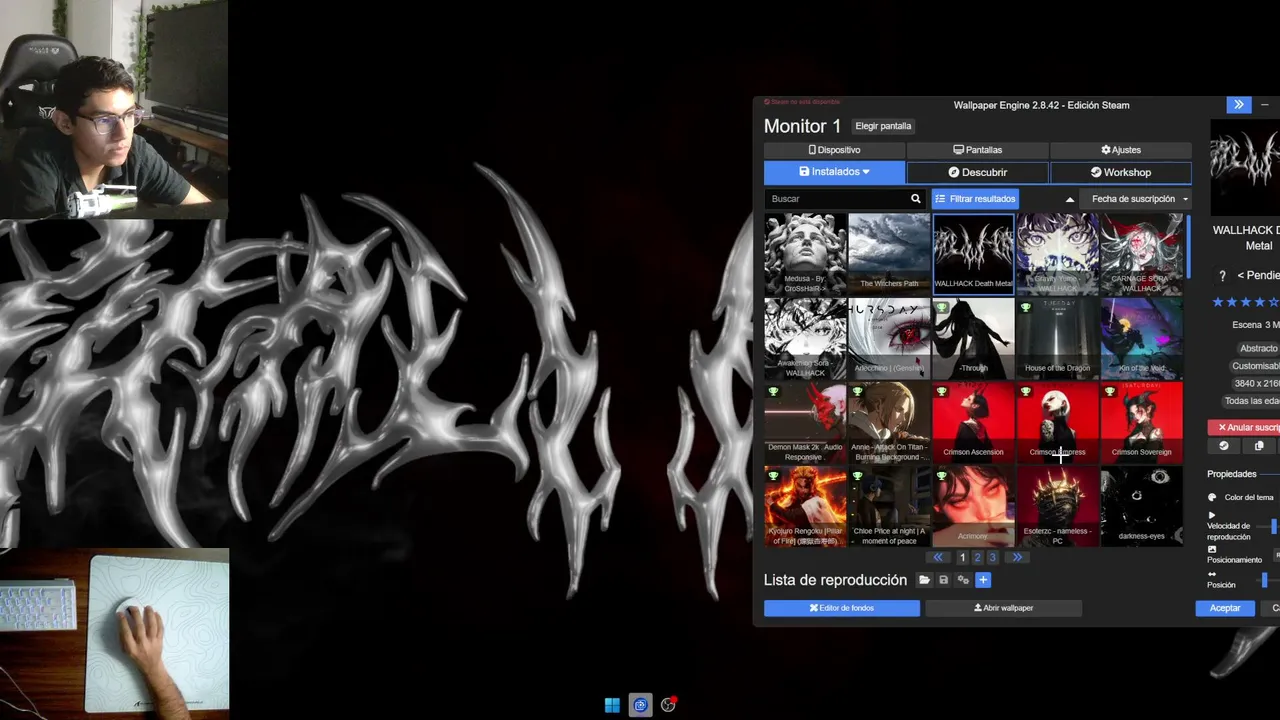Click the Anular suscripción button
Viewport: 1280px width, 720px height.
coord(1243,427)
